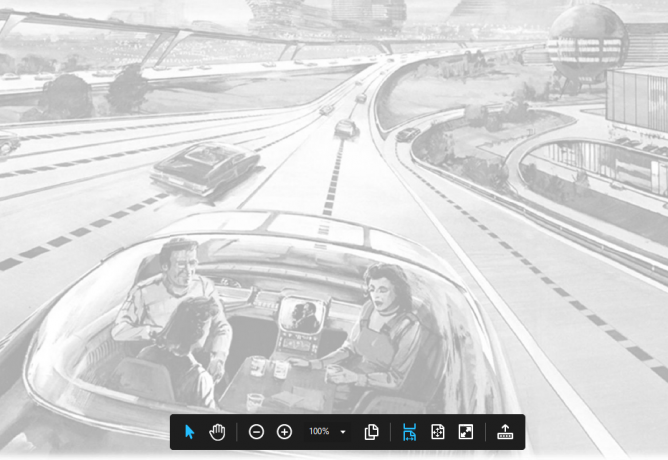This screenshot has width=668, height=460.
Task: Choose the fit one full page icon
Action: (x=437, y=432)
